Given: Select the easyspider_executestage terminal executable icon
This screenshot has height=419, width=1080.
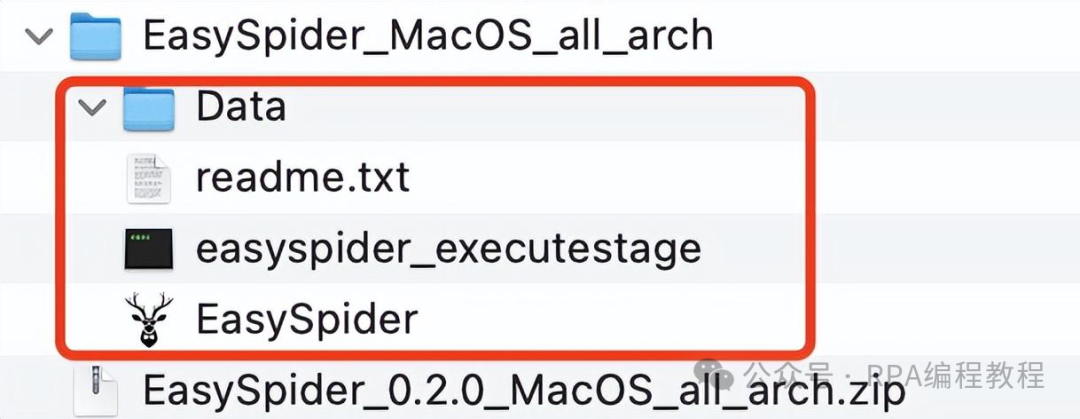Looking at the screenshot, I should click(x=149, y=249).
